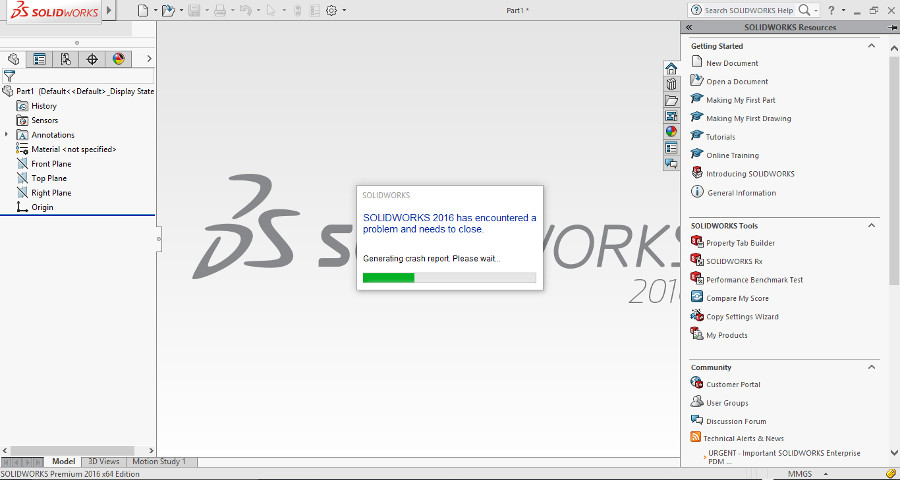Click the Select cursor toolbar icon
Image resolution: width=900 pixels, height=480 pixels.
point(271,10)
